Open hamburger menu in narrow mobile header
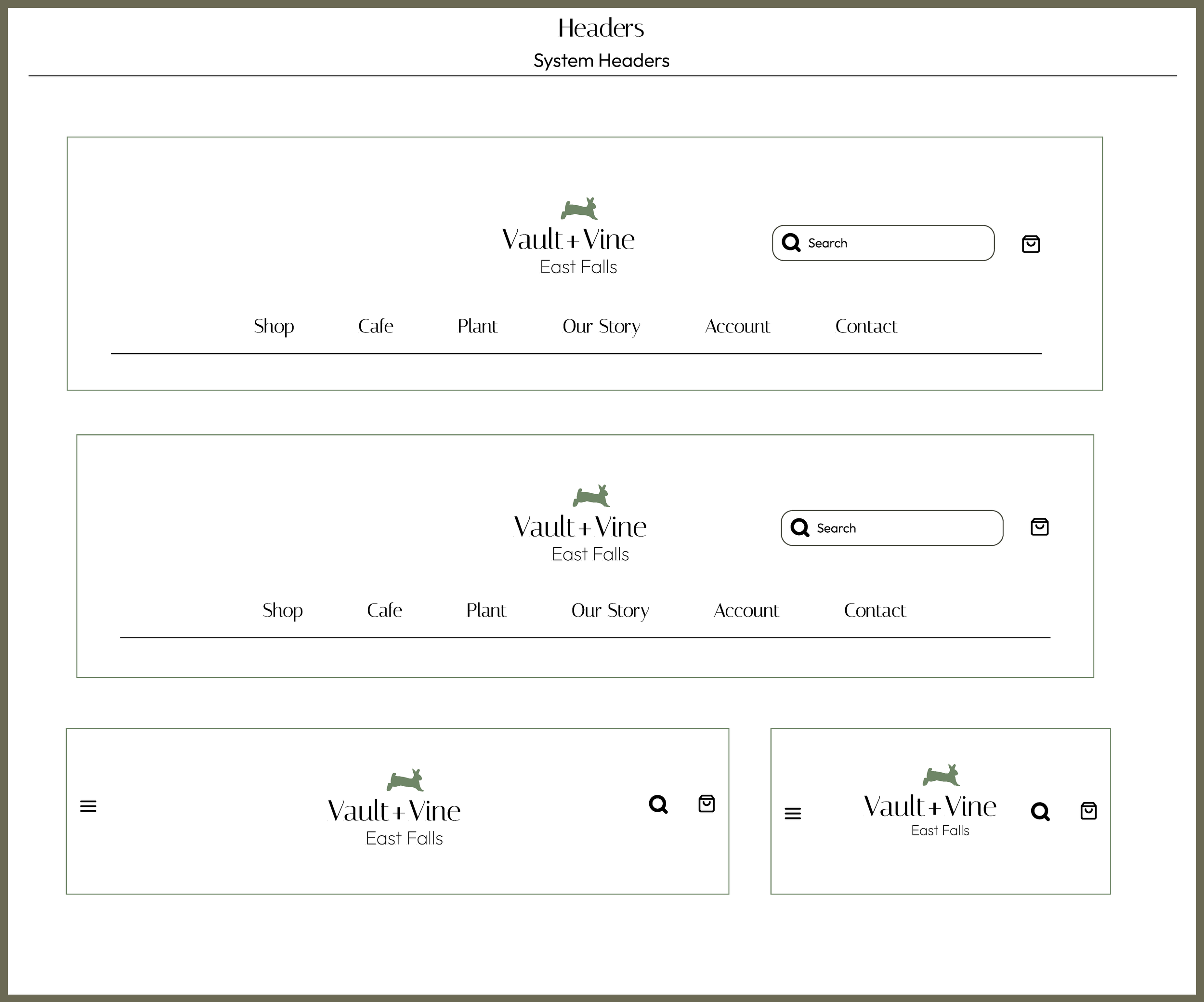The height and width of the screenshot is (1002, 1204). pos(792,813)
